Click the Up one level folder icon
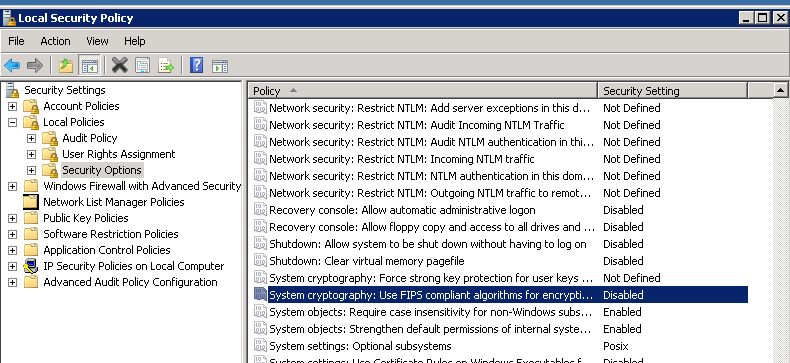Image resolution: width=790 pixels, height=363 pixels. pos(66,66)
